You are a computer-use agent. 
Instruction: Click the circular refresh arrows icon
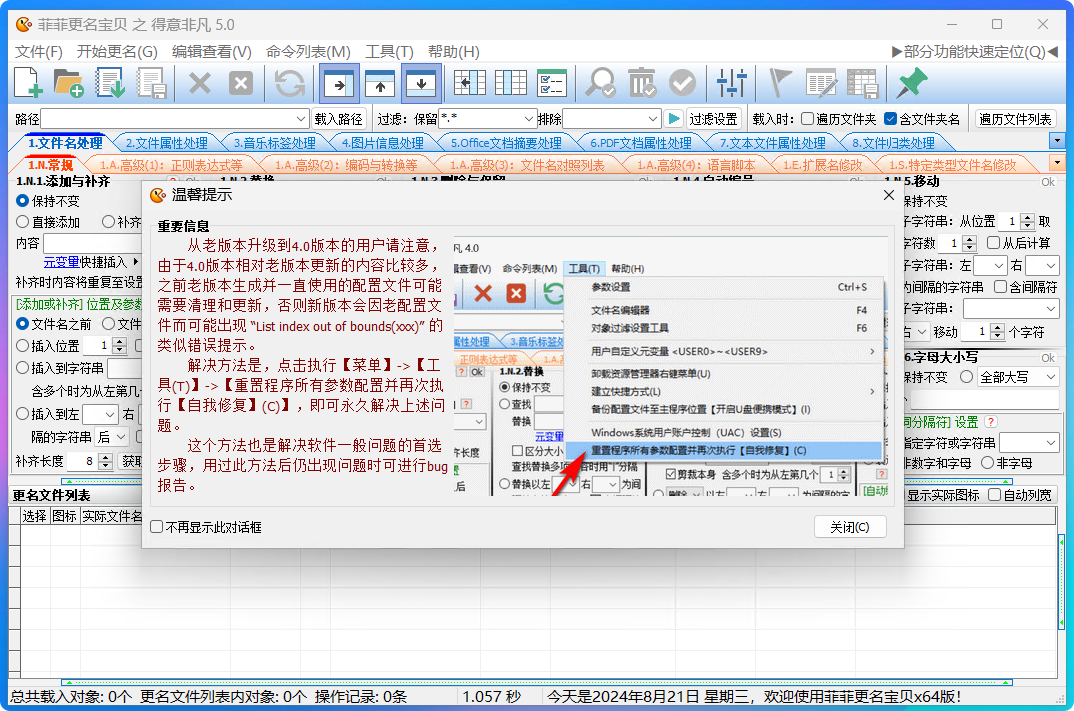290,84
